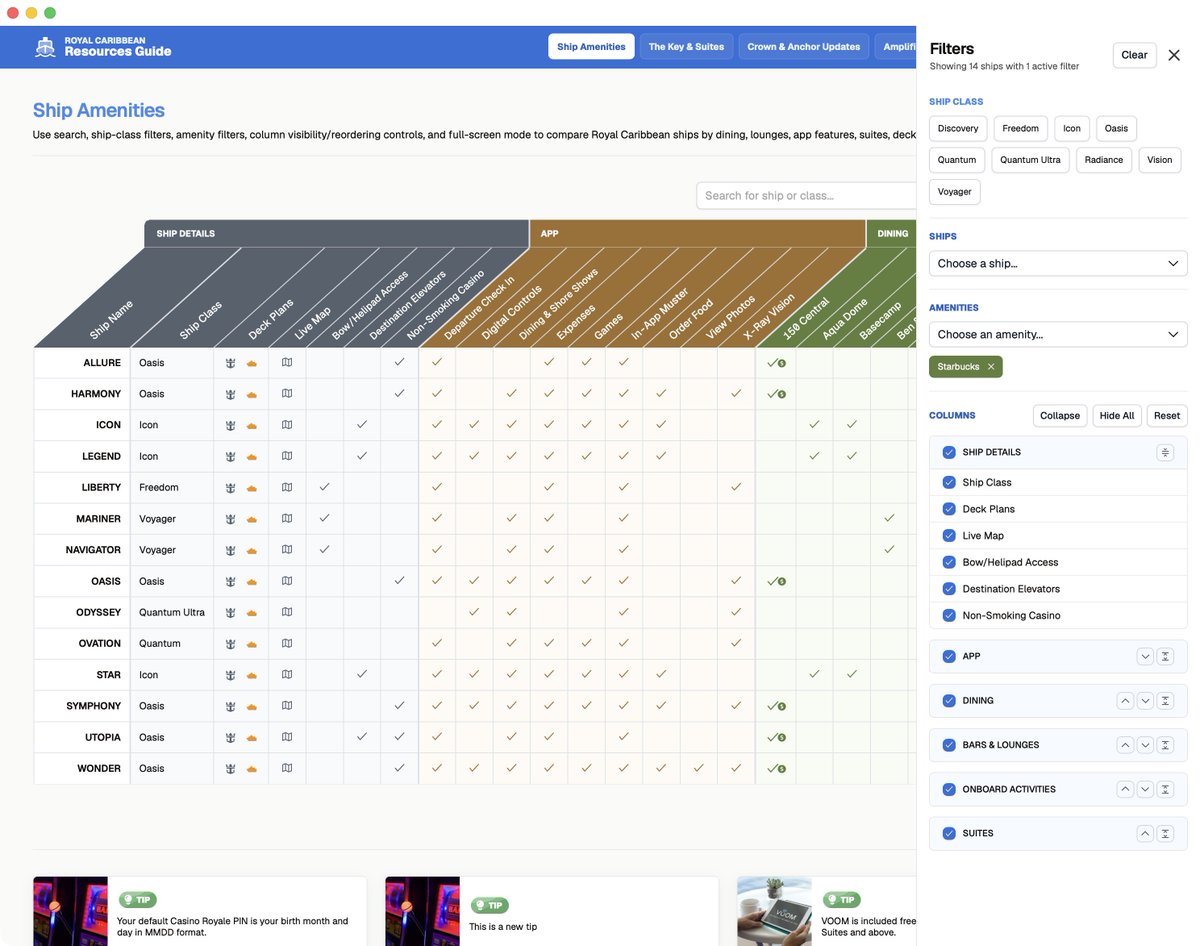The width and height of the screenshot is (1200, 946).
Task: Clear all active filters
Action: (1134, 55)
